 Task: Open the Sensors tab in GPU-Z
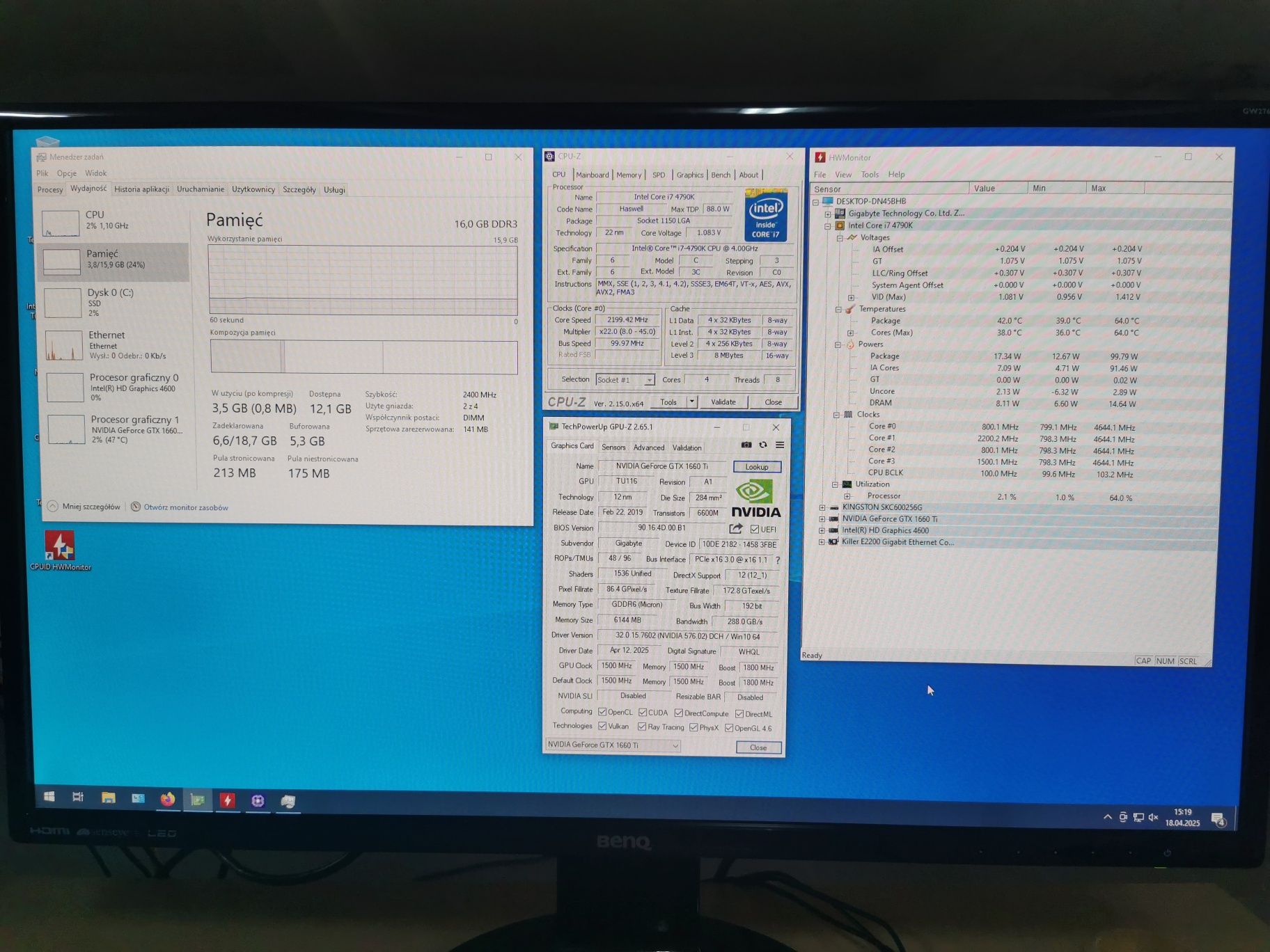(x=613, y=447)
